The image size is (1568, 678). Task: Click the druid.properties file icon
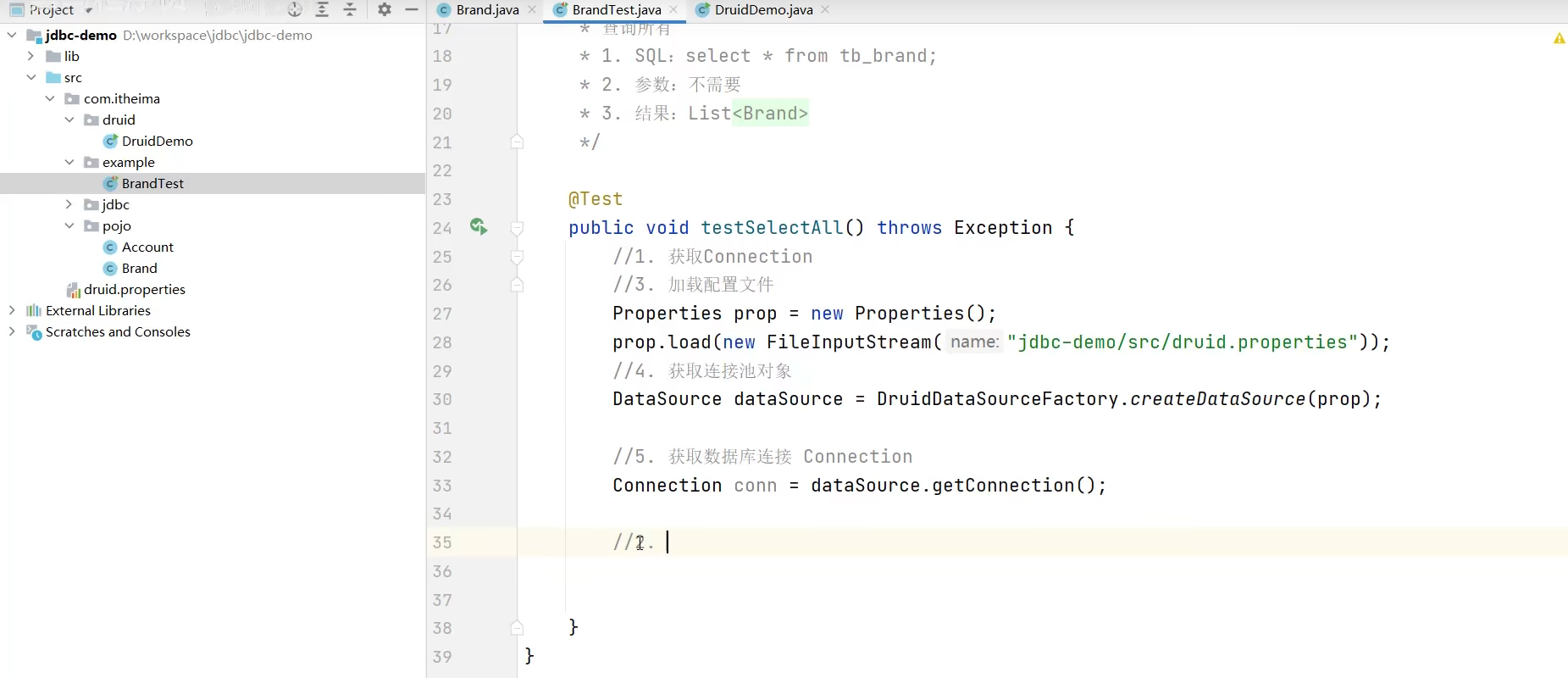pos(74,290)
